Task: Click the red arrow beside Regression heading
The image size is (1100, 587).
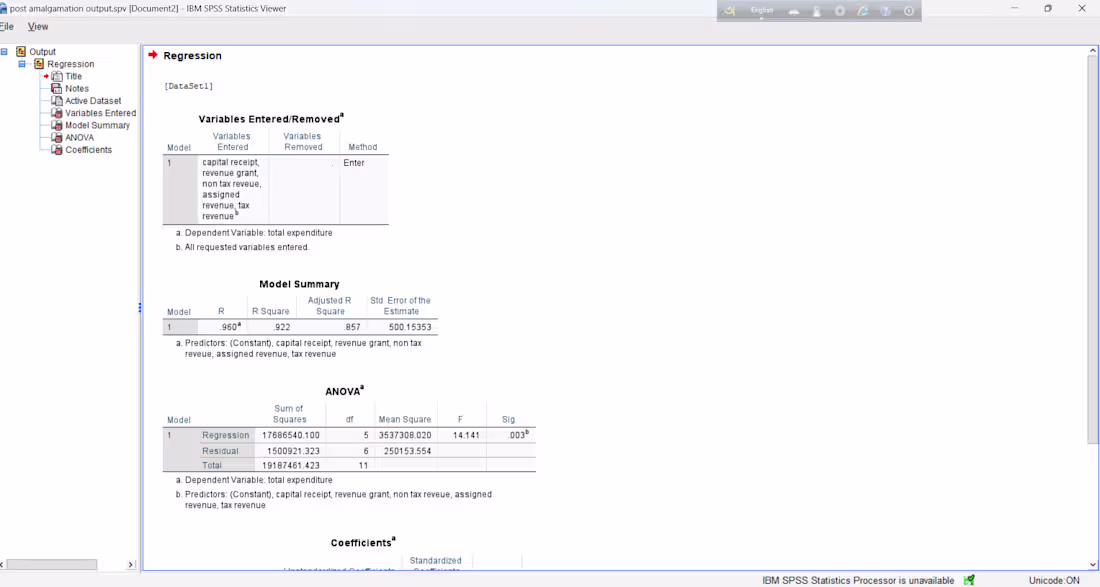Action: pos(151,56)
